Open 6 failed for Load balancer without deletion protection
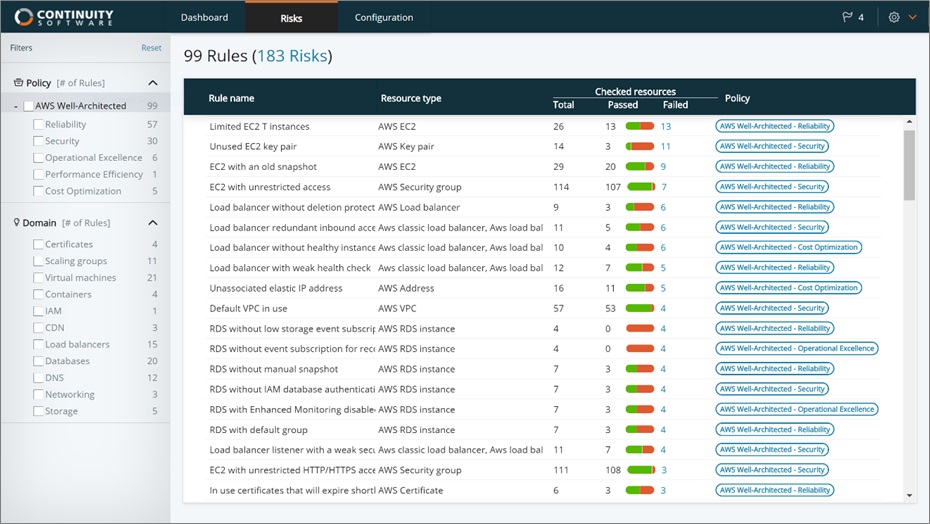The image size is (930, 524). 663,207
